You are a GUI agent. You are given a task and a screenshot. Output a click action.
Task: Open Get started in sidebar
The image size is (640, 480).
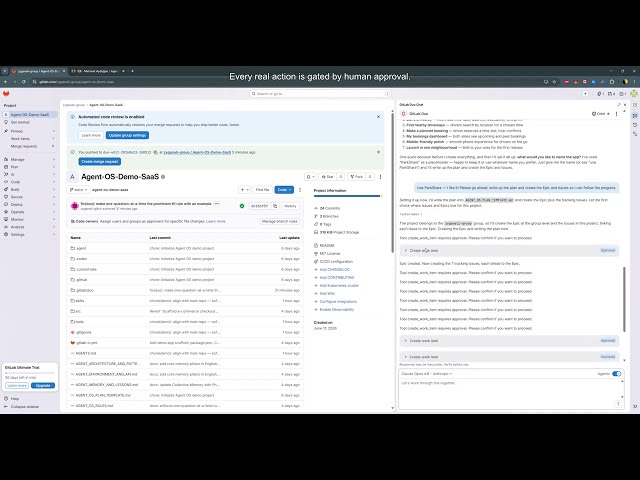click(x=29, y=122)
